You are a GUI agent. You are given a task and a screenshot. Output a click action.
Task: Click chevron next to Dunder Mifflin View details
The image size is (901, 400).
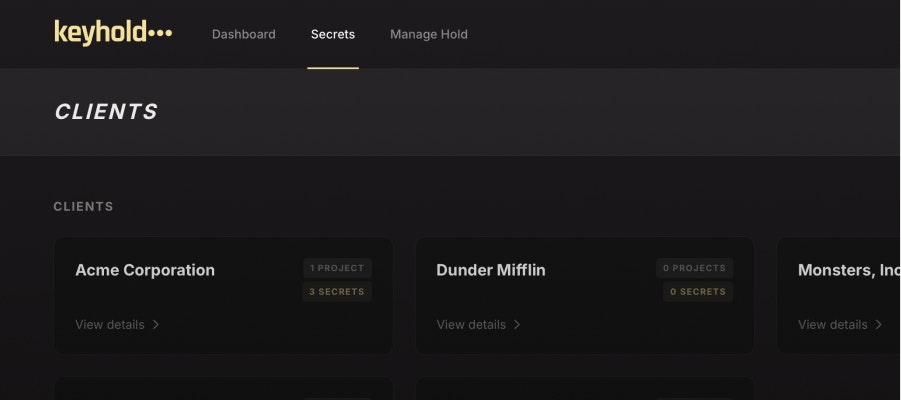click(517, 325)
